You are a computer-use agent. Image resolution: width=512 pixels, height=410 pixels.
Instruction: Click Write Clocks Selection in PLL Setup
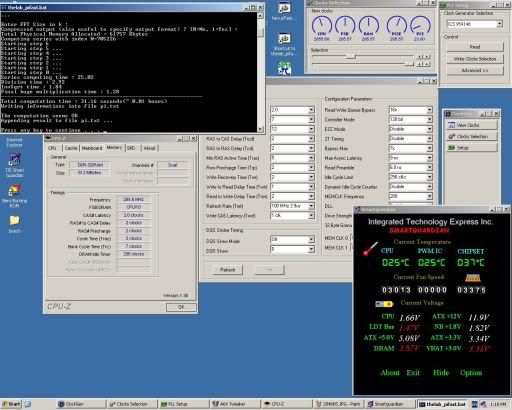pyautogui.click(x=475, y=59)
